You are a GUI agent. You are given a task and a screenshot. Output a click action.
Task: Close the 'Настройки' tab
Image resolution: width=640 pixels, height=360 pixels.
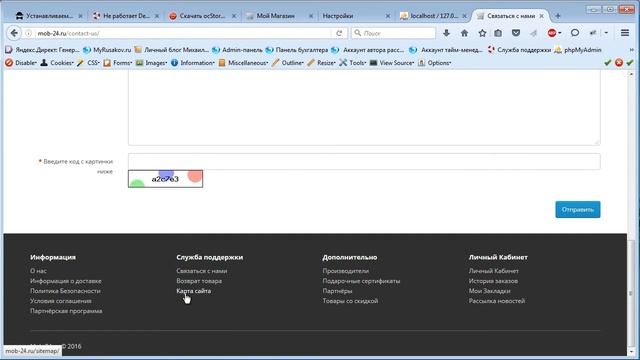[x=388, y=16]
